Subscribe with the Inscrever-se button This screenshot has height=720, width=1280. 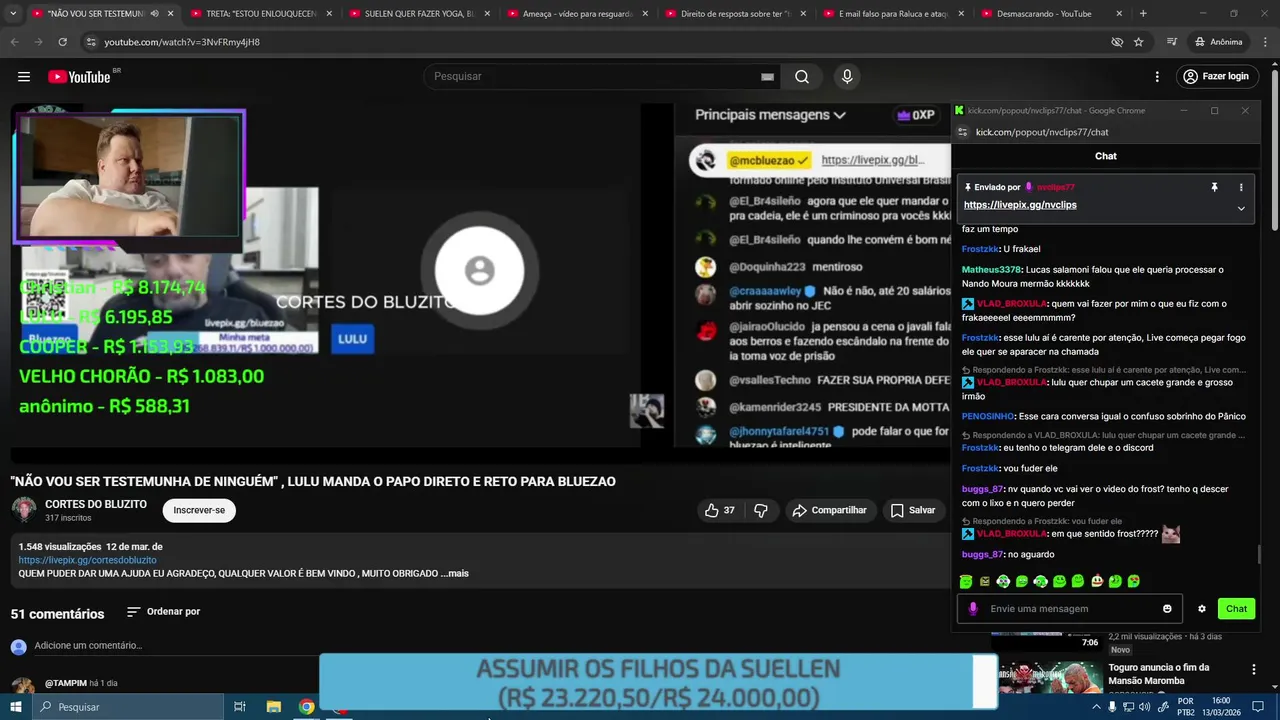tap(199, 510)
